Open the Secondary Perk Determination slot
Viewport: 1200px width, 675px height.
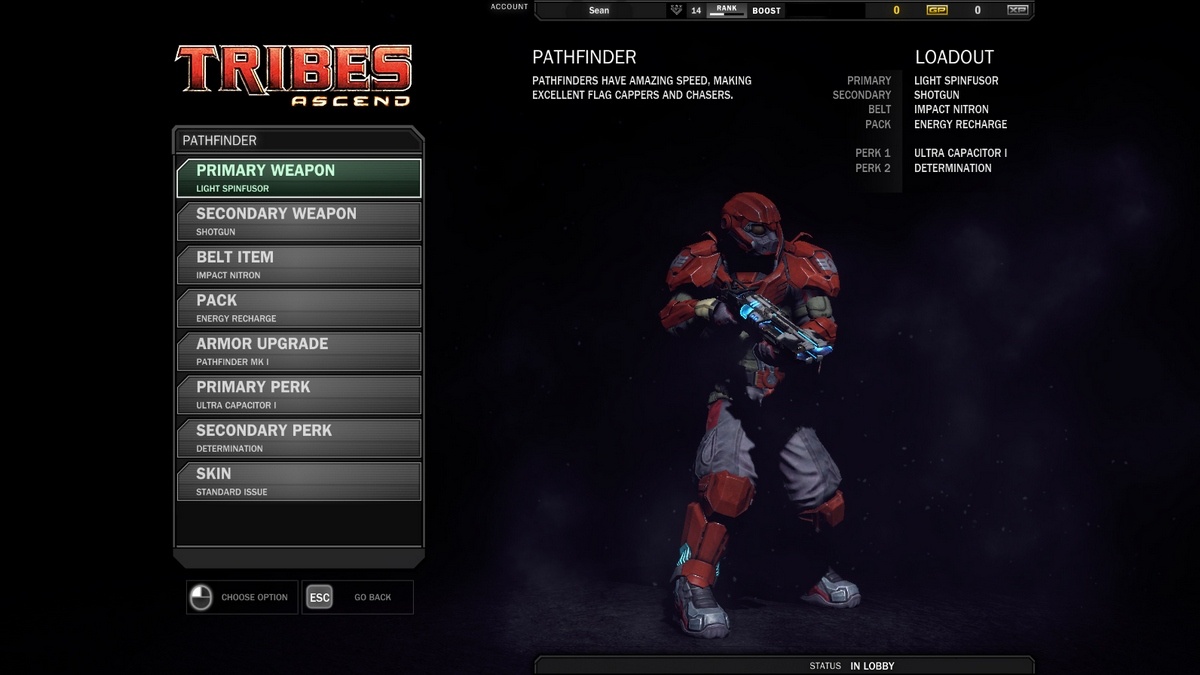coord(299,437)
